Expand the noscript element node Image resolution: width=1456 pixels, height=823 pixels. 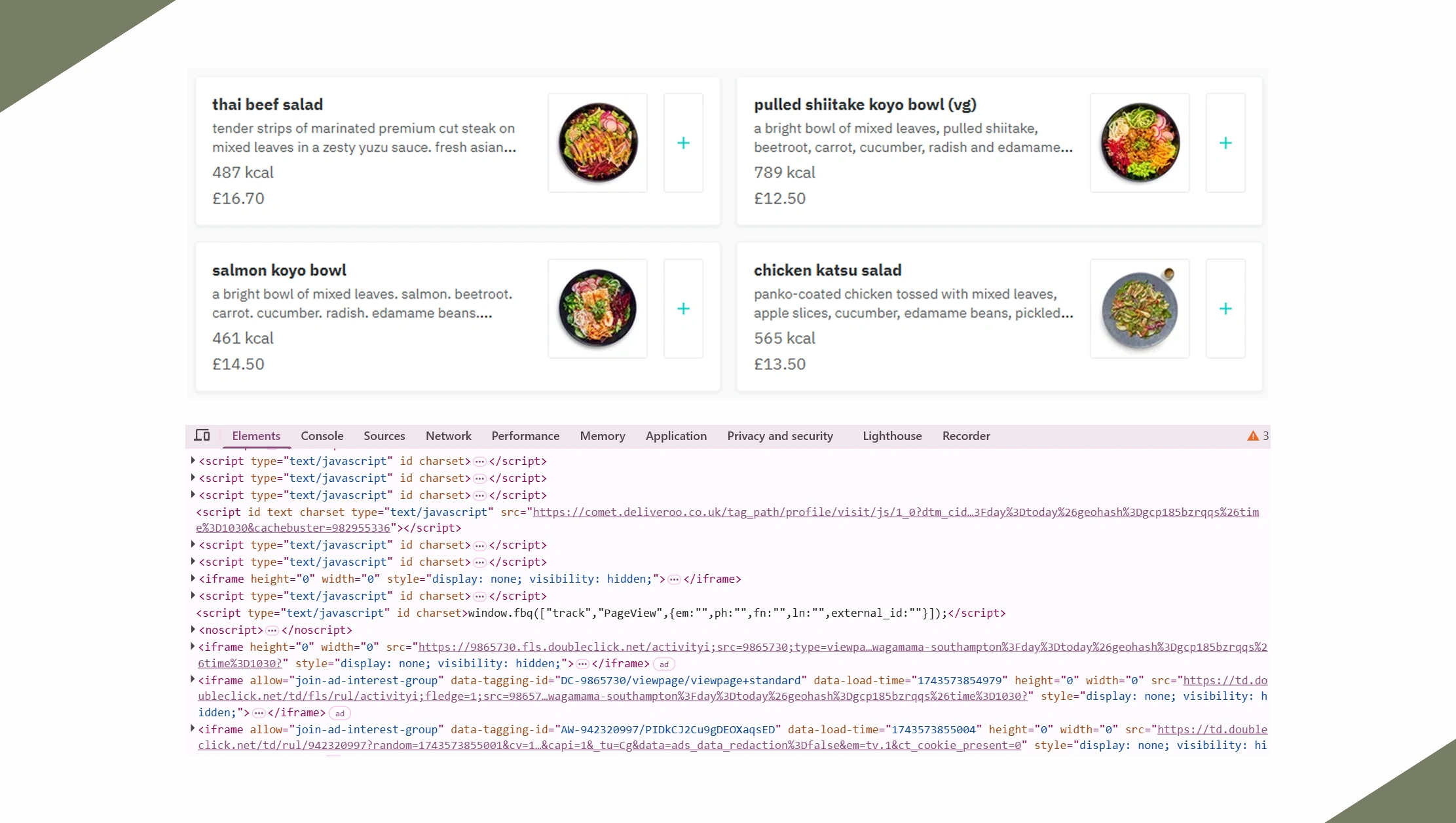(x=193, y=629)
